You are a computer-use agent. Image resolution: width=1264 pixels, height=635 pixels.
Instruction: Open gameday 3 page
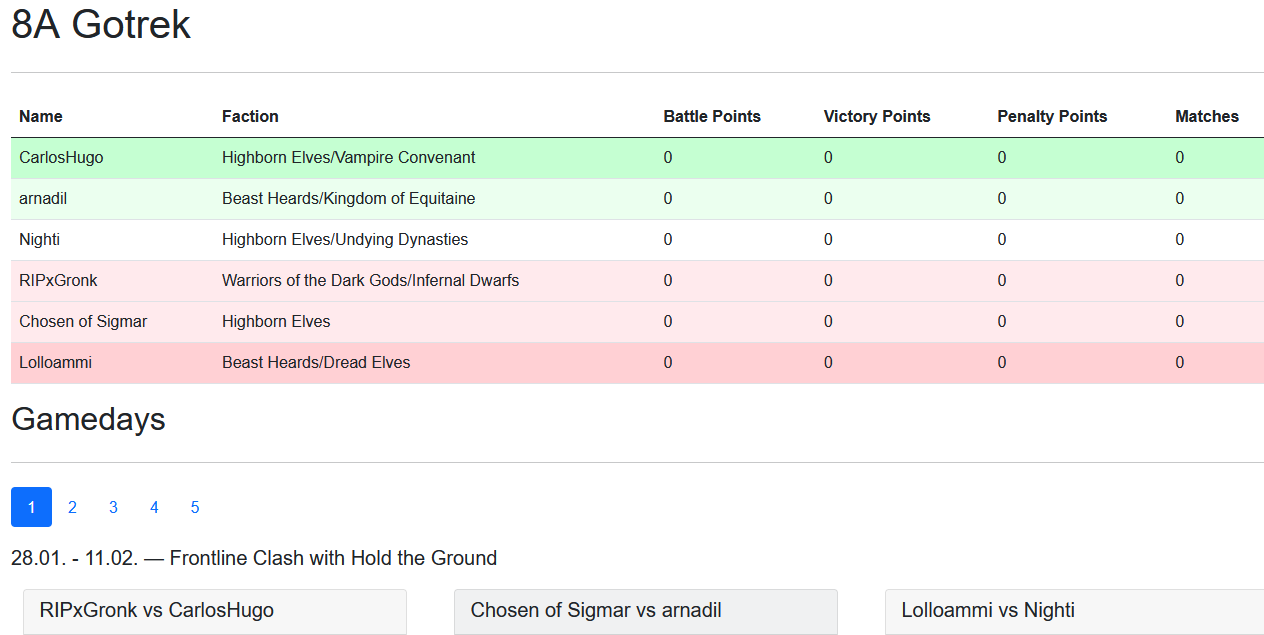[x=113, y=507]
